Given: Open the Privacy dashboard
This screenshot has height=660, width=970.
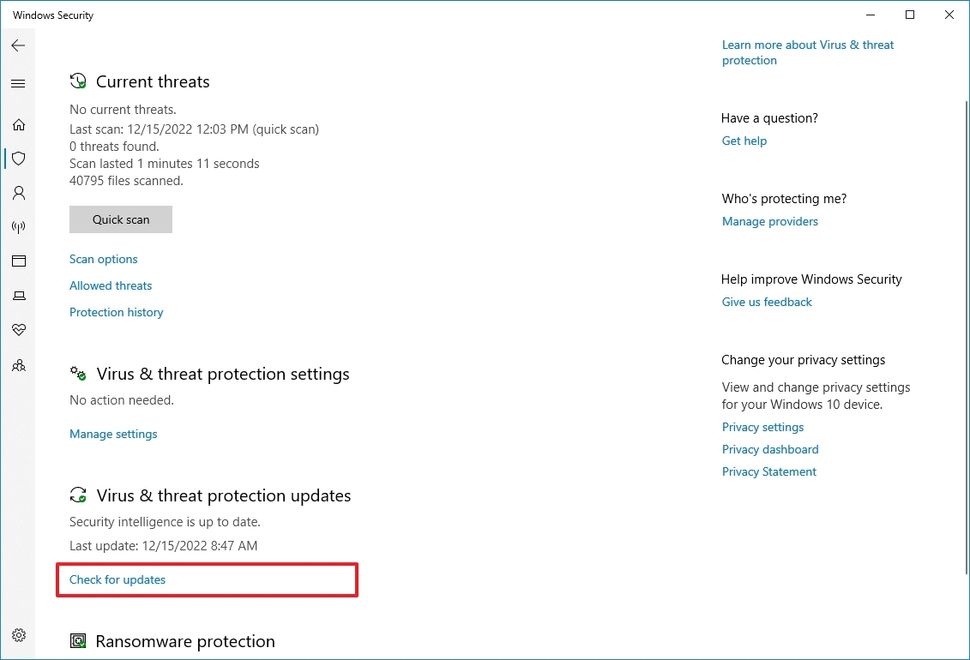Looking at the screenshot, I should 770,449.
